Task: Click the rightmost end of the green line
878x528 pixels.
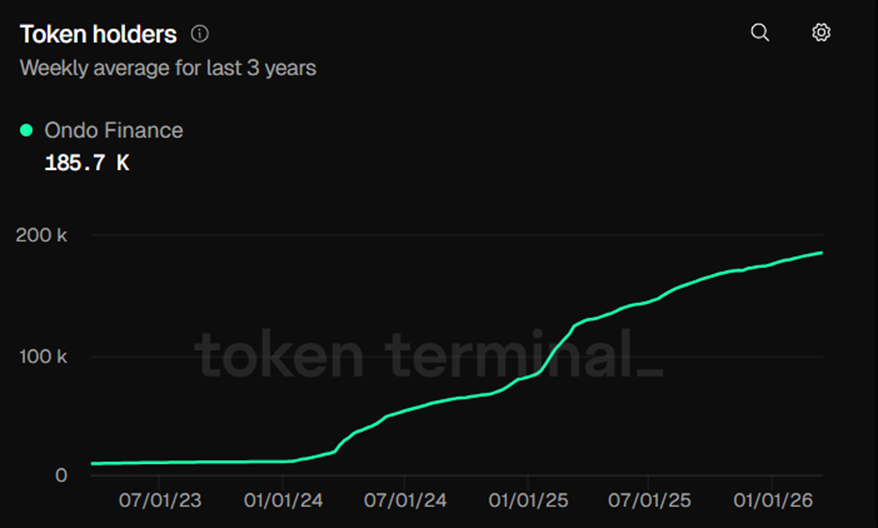Action: (x=821, y=253)
